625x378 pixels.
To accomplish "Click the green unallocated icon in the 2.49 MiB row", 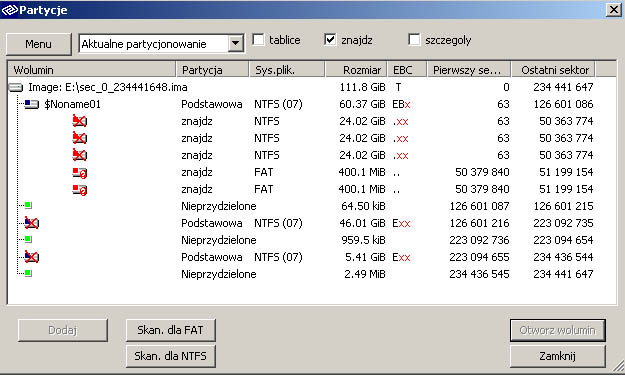I will point(28,274).
